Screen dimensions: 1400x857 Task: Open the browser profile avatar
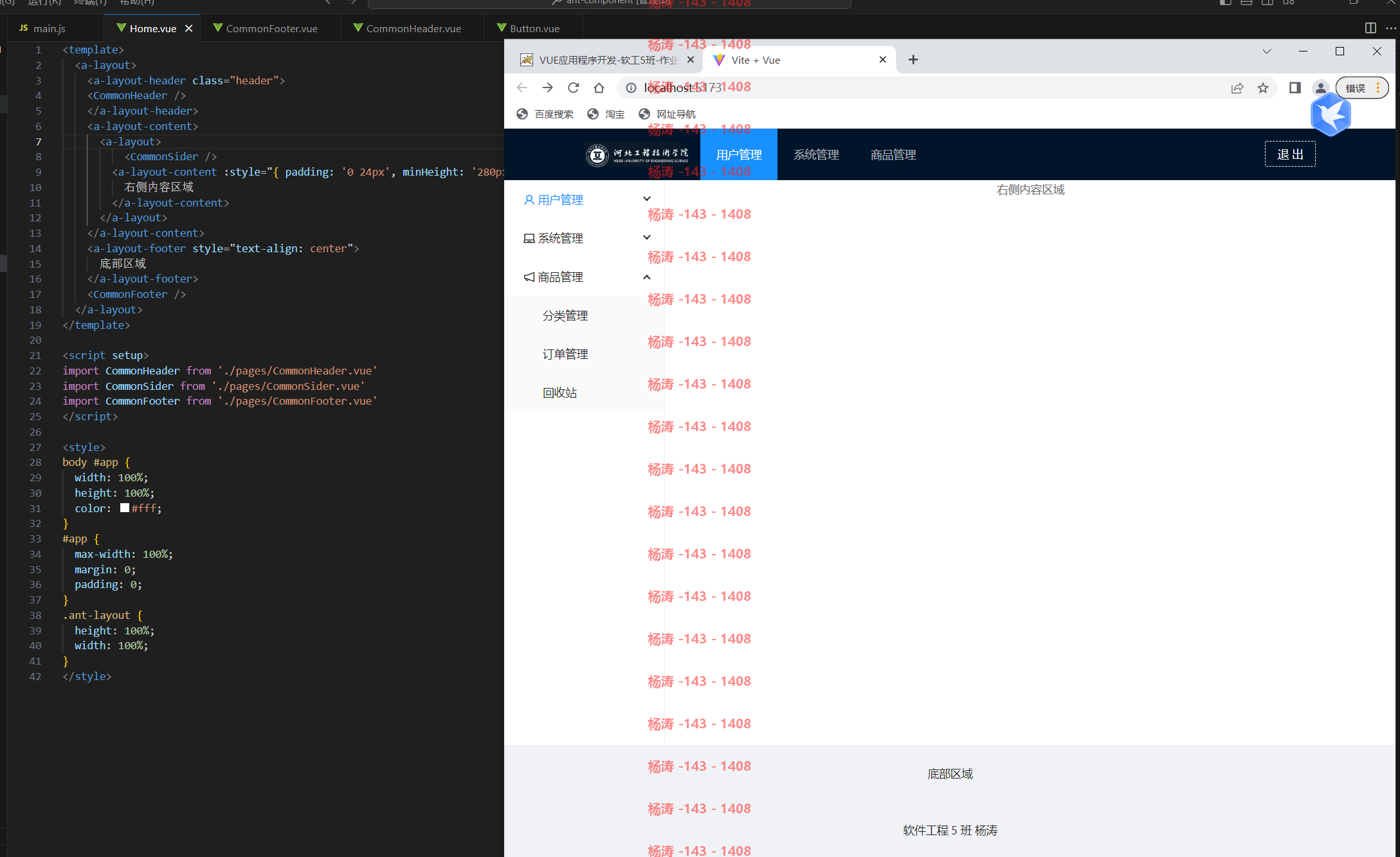pos(1321,88)
